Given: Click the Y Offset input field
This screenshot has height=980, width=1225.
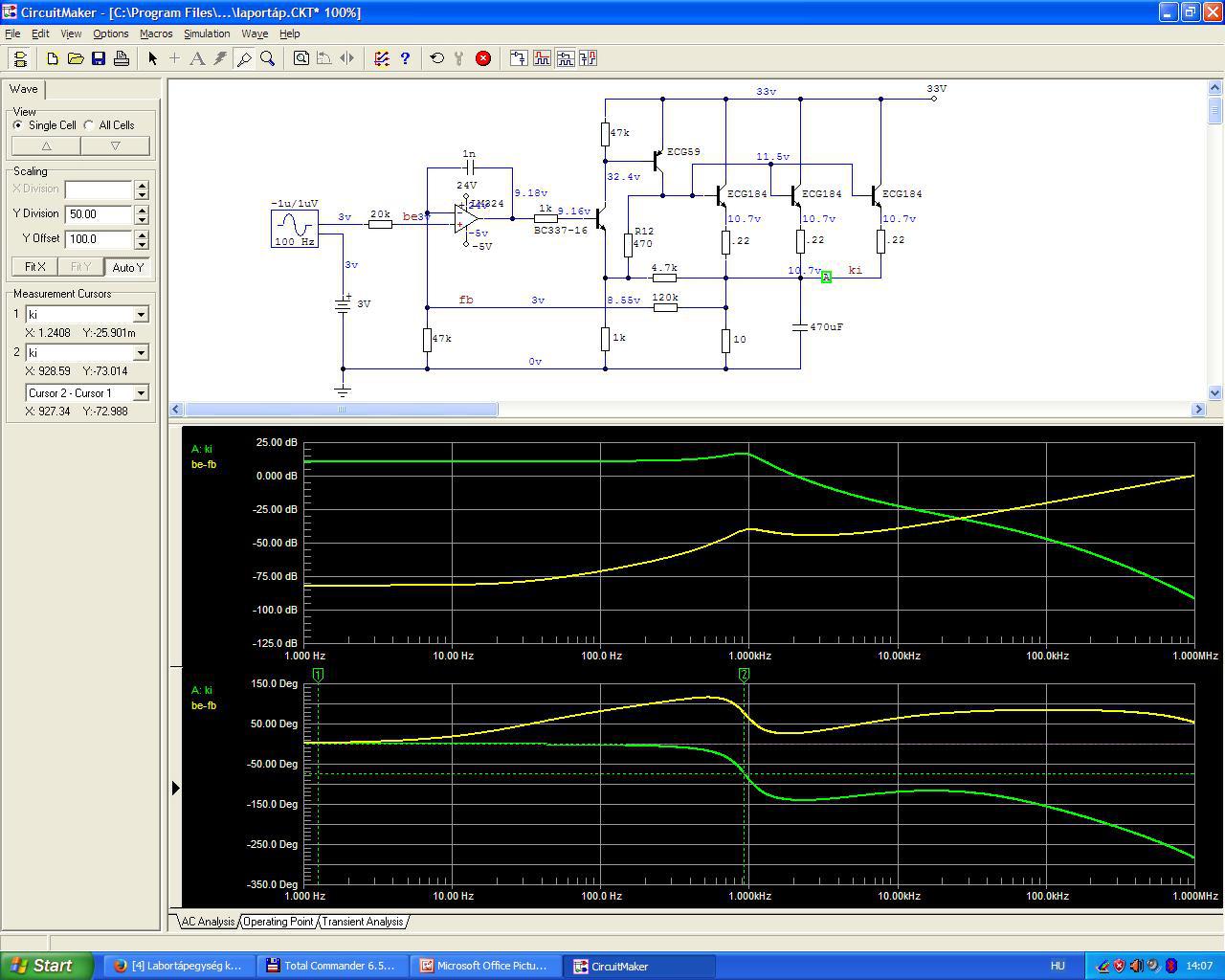Looking at the screenshot, I should [x=99, y=239].
